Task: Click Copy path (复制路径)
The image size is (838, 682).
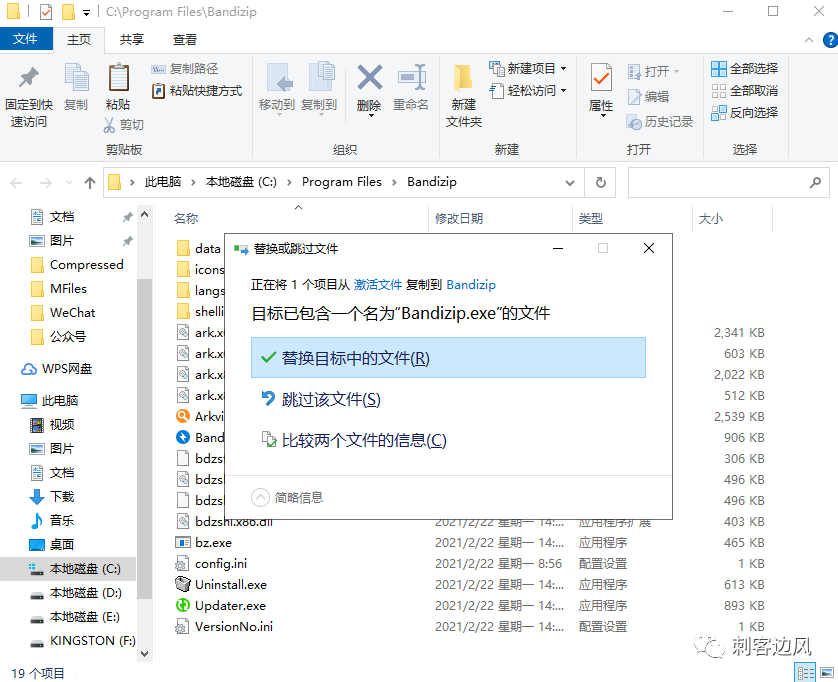Action: point(185,69)
